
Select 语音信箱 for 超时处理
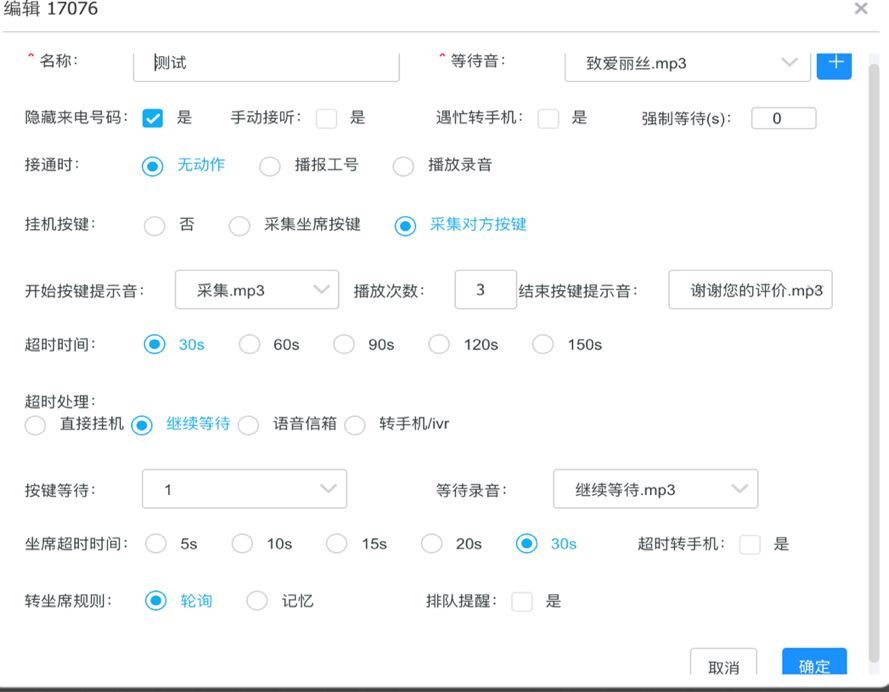[x=248, y=425]
